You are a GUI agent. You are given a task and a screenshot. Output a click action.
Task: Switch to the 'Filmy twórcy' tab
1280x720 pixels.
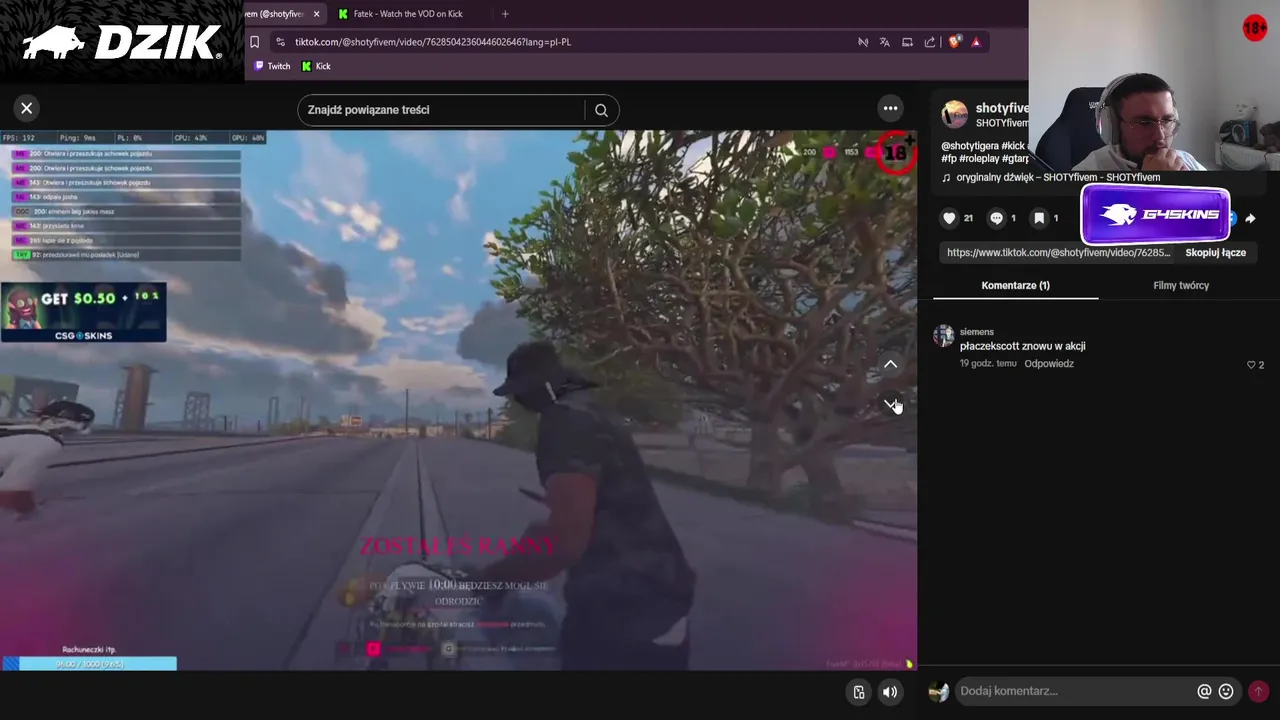[1181, 285]
